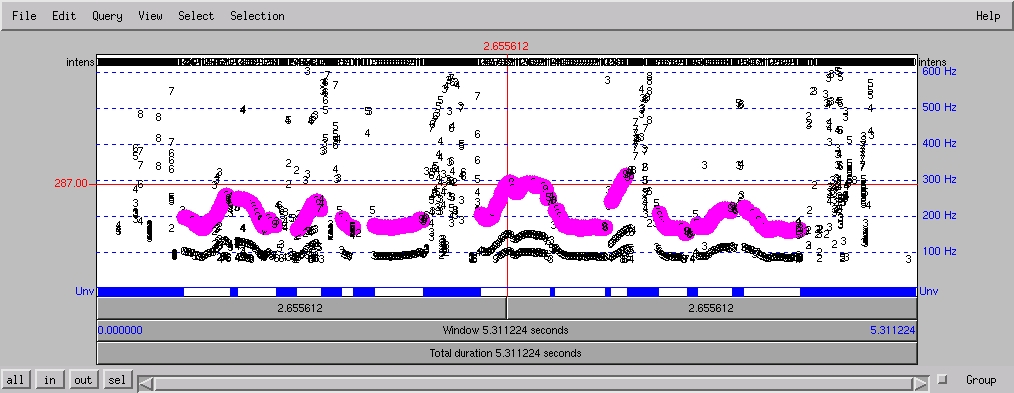Play the Window 5.311224 seconds bar
Image resolution: width=1014 pixels, height=393 pixels.
coord(506,330)
